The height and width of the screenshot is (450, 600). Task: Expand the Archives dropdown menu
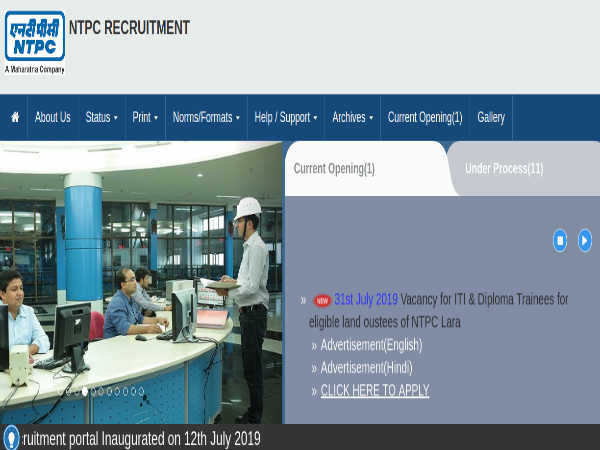pyautogui.click(x=352, y=117)
